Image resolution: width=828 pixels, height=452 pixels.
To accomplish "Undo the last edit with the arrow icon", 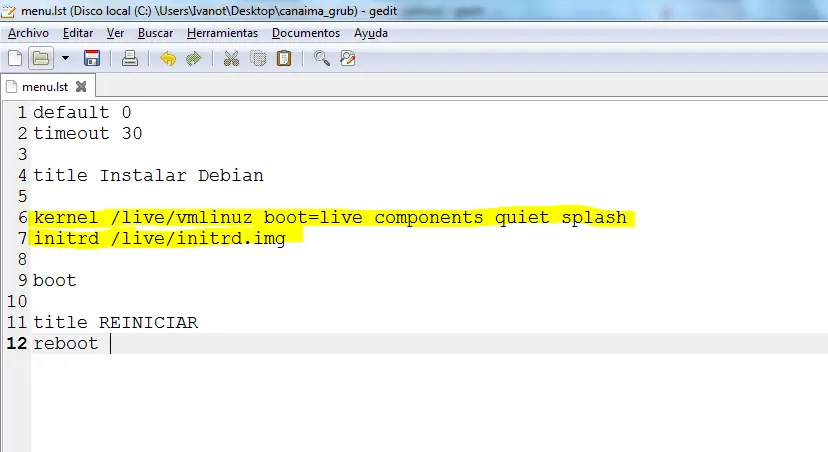I will click(168, 58).
